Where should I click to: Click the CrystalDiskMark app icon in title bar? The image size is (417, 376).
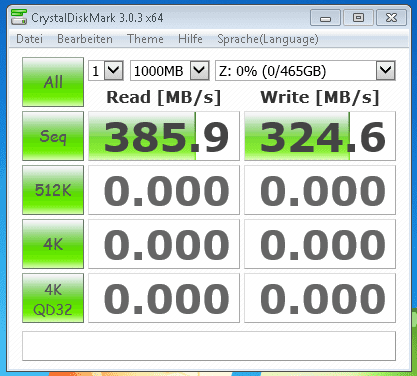click(x=19, y=17)
